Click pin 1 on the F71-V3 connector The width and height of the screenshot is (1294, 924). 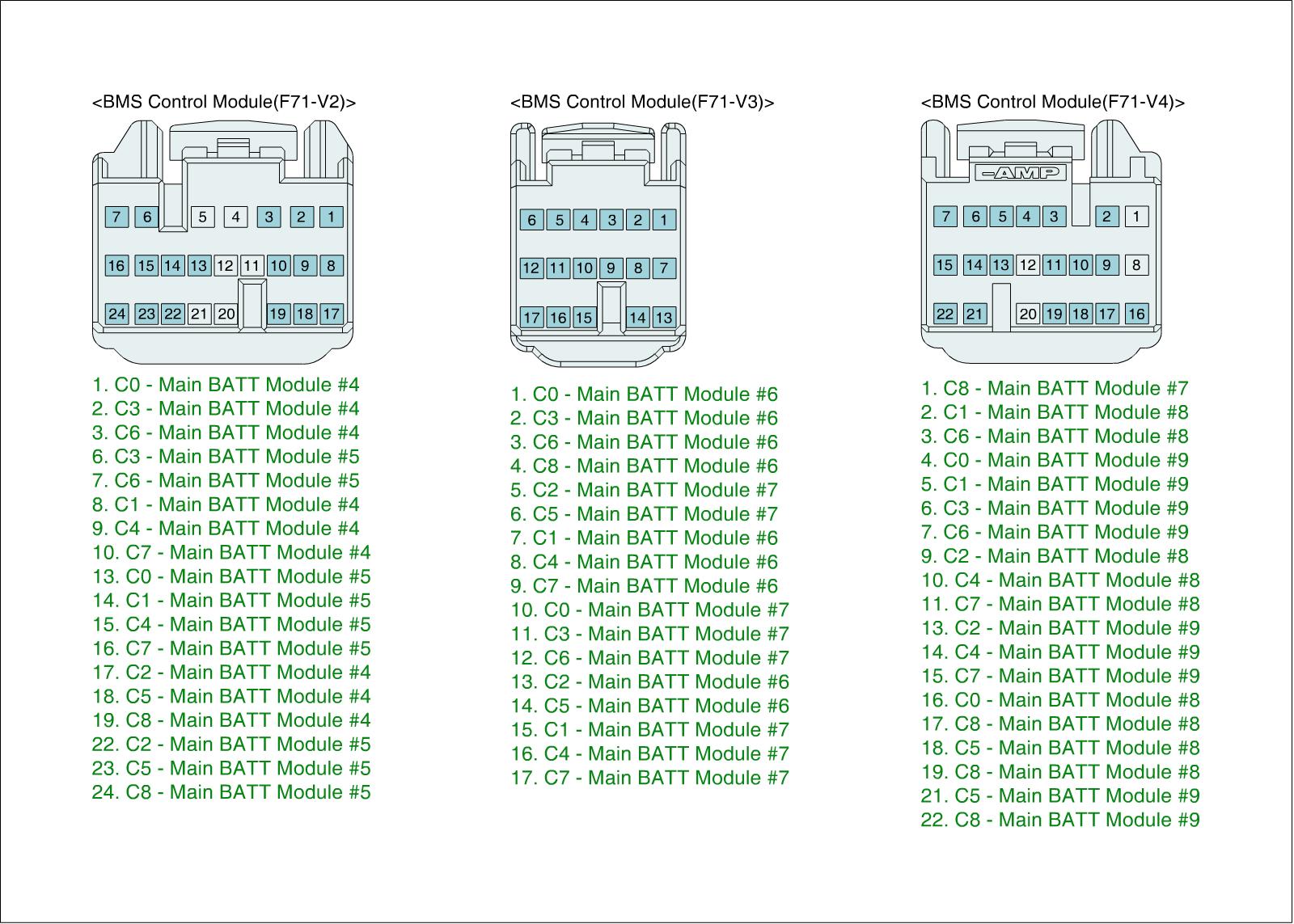pyautogui.click(x=664, y=220)
